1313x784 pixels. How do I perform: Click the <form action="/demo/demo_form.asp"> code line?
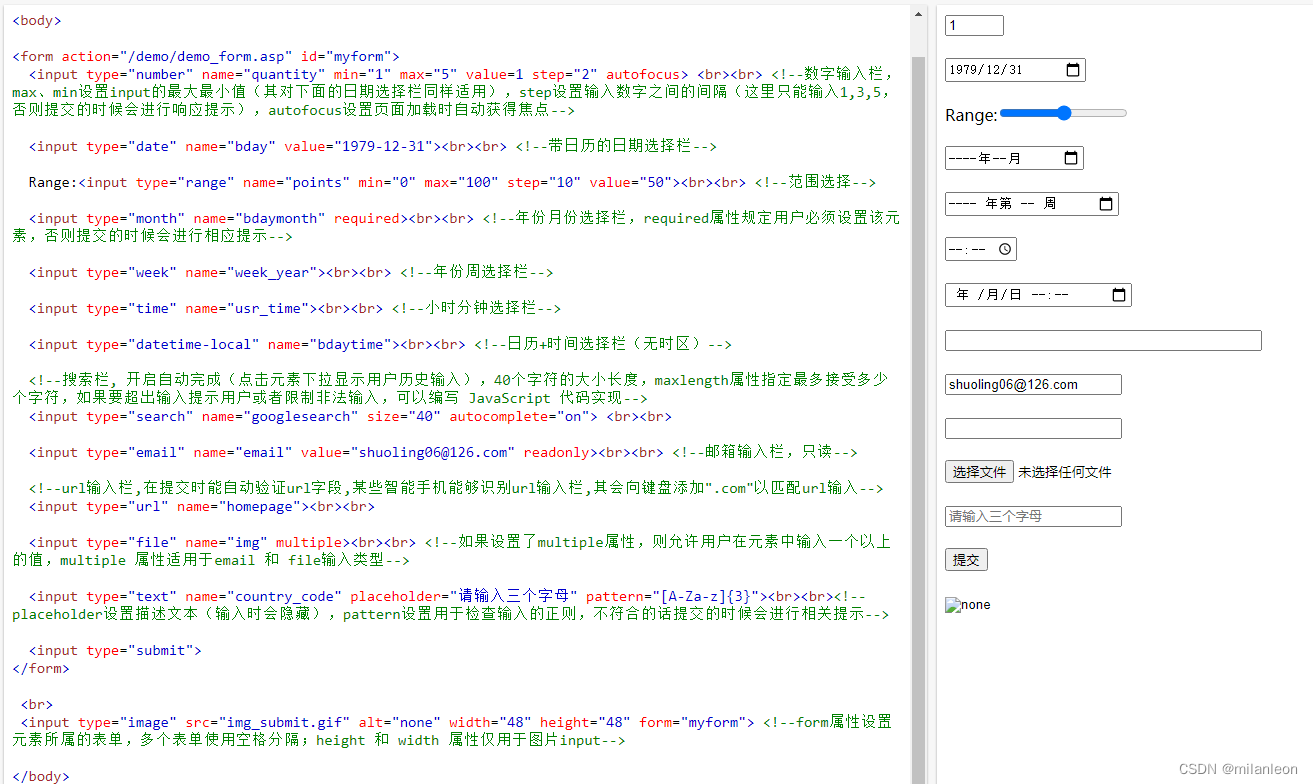point(206,56)
